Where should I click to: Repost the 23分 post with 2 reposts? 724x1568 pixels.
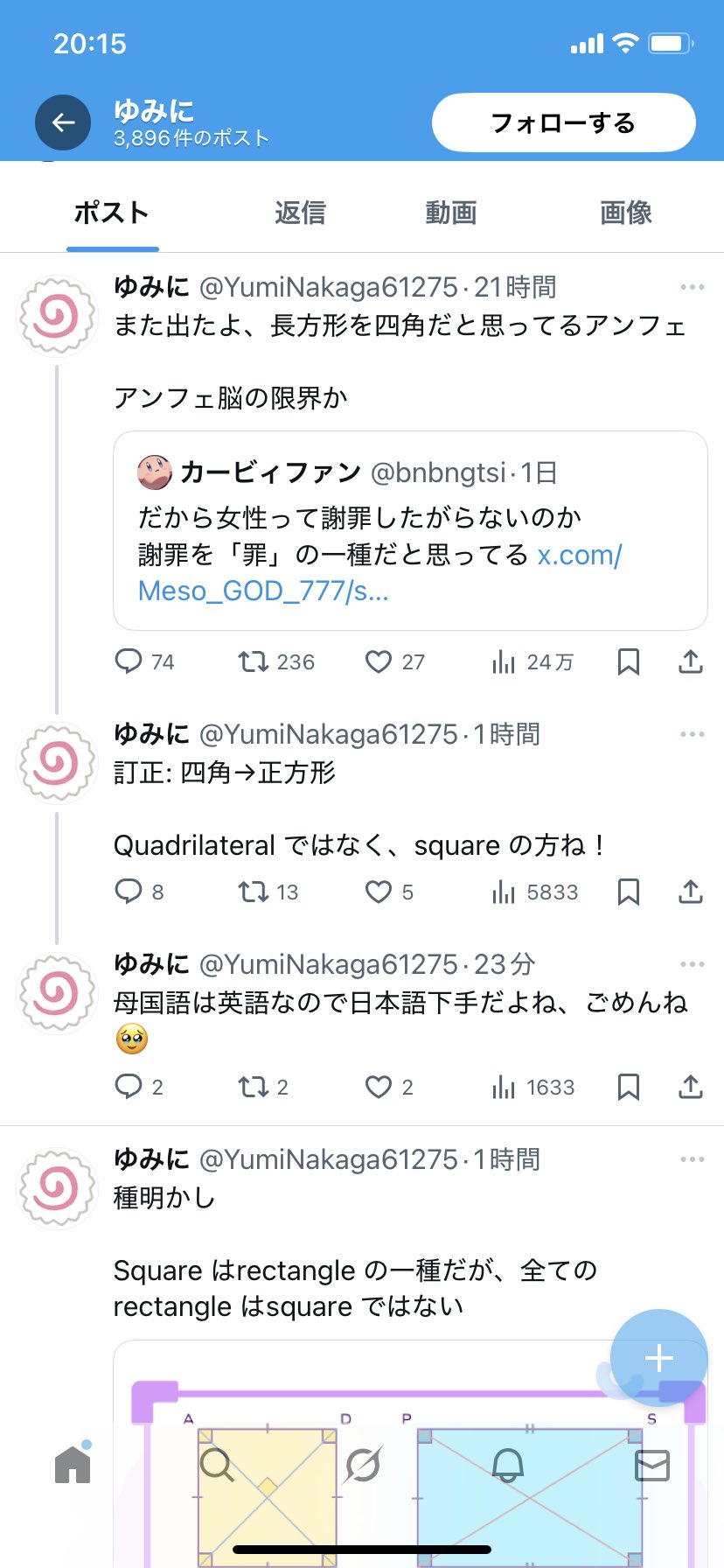coord(254,1087)
